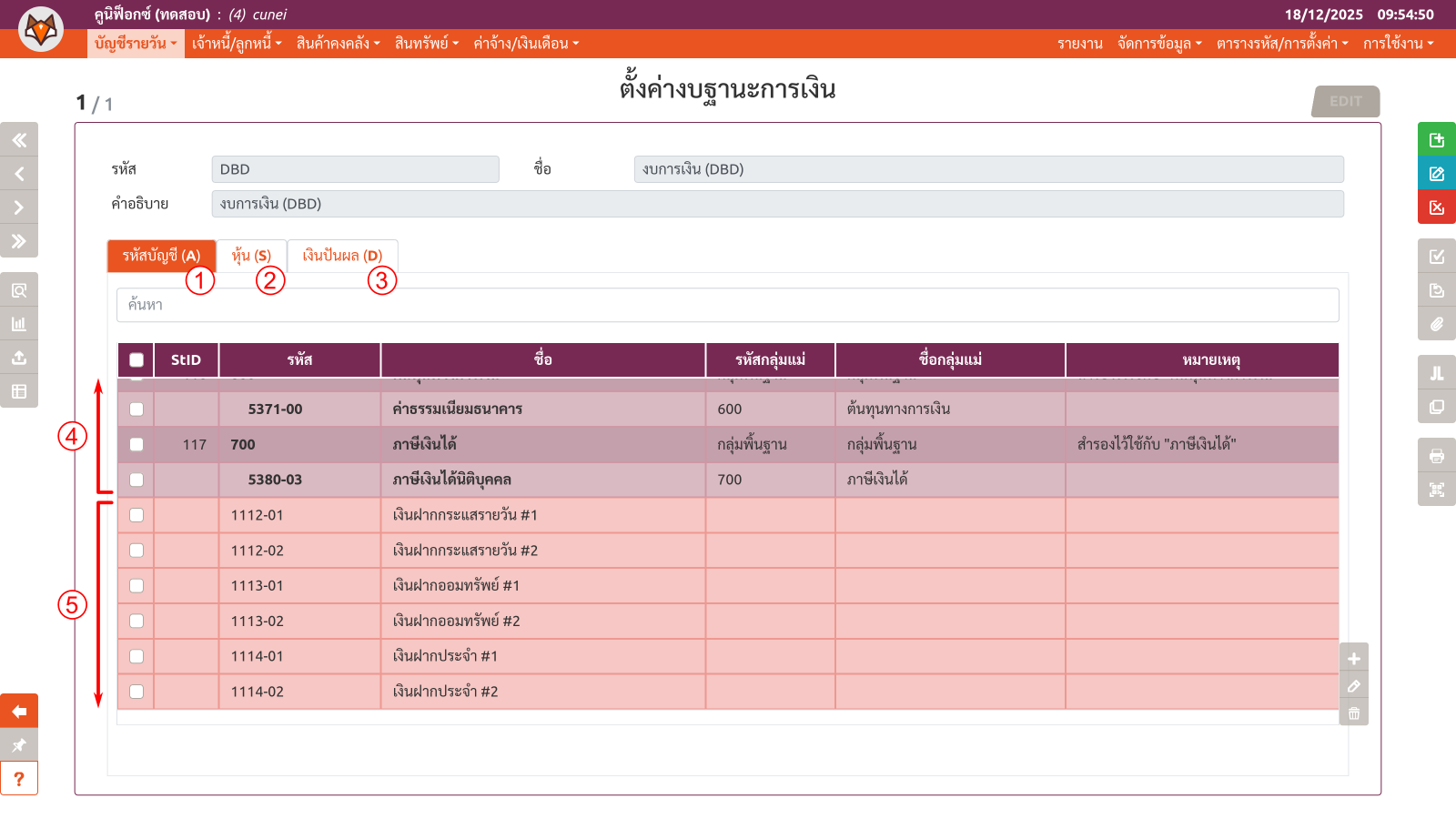The height and width of the screenshot is (819, 1456).
Task: Expand the จัดการข้อมูล menu
Action: pos(1159,44)
